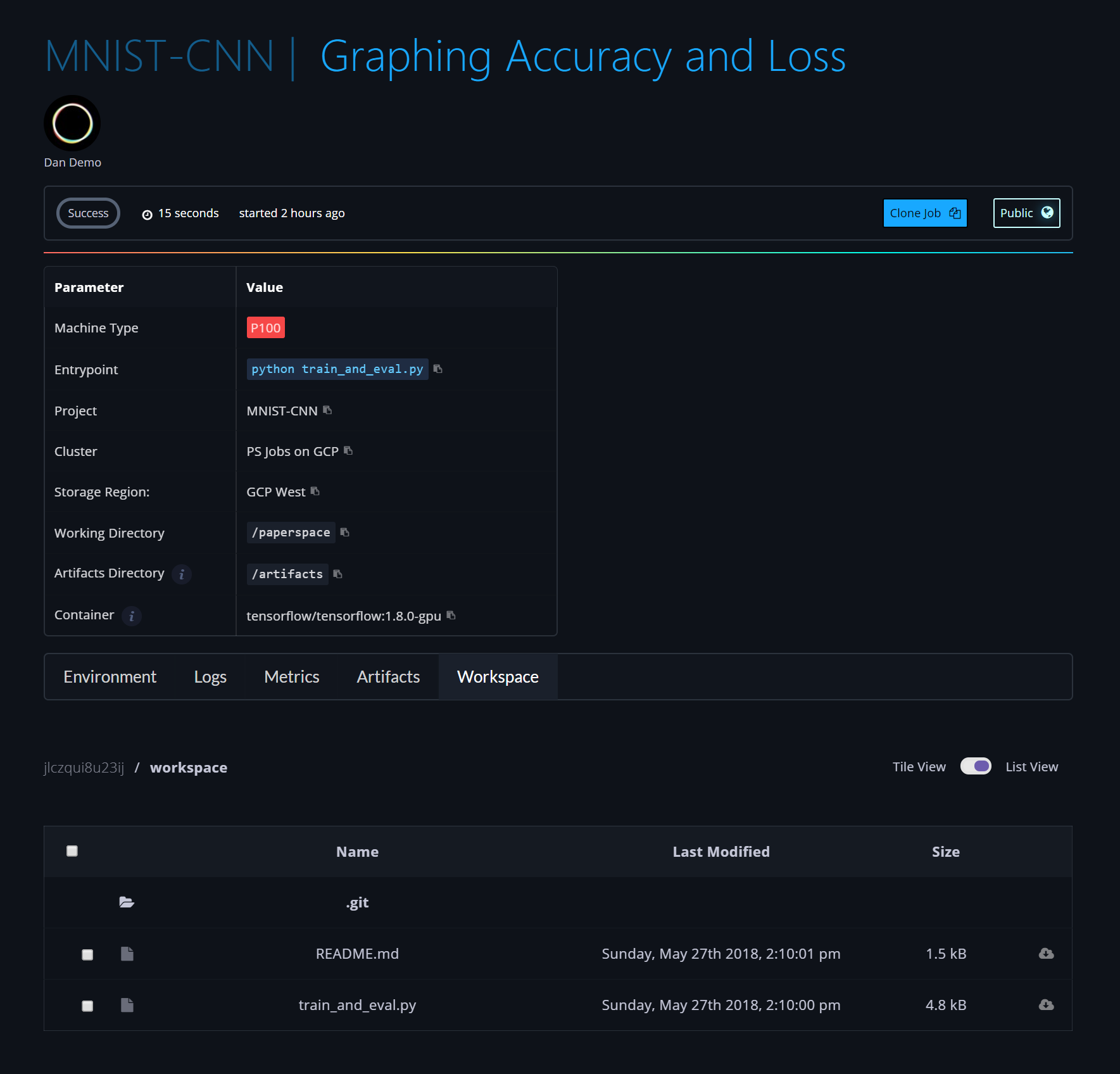Open the Logs tab
This screenshot has width=1120, height=1074.
pos(210,677)
